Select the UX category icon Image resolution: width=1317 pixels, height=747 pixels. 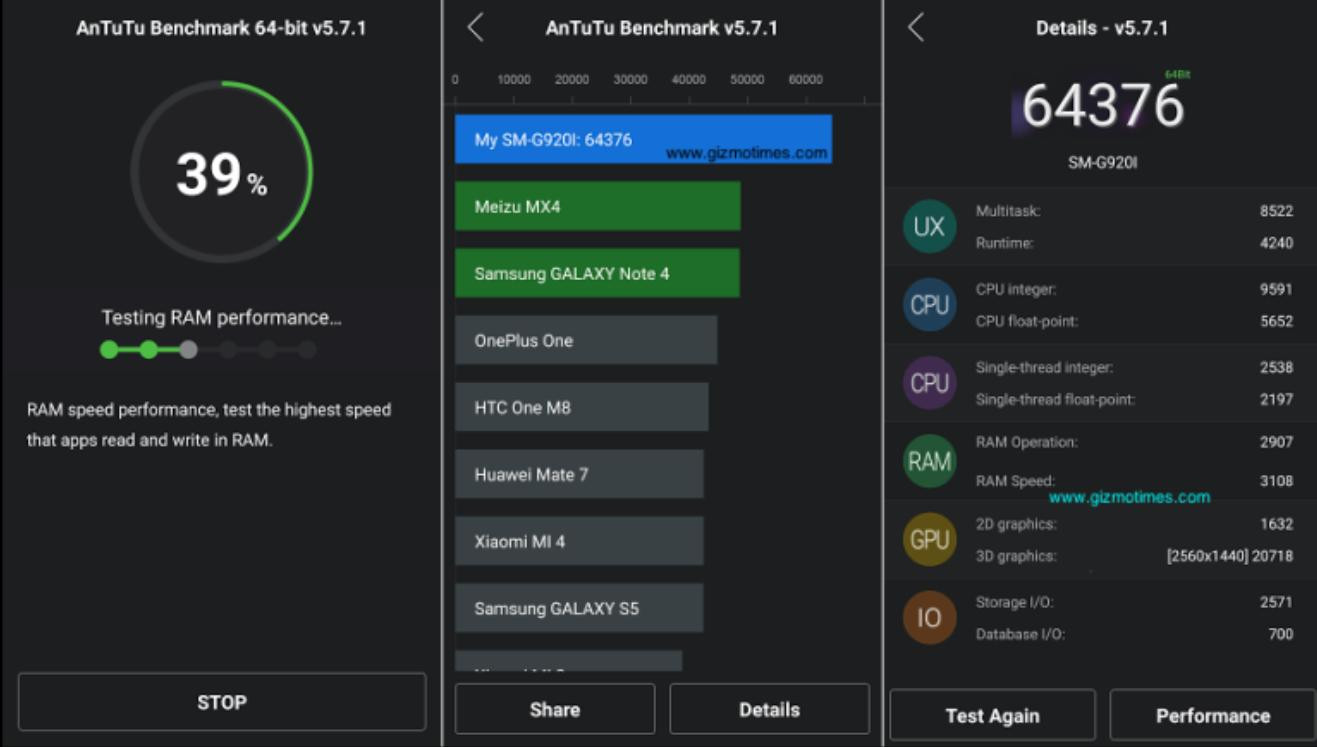coord(929,227)
